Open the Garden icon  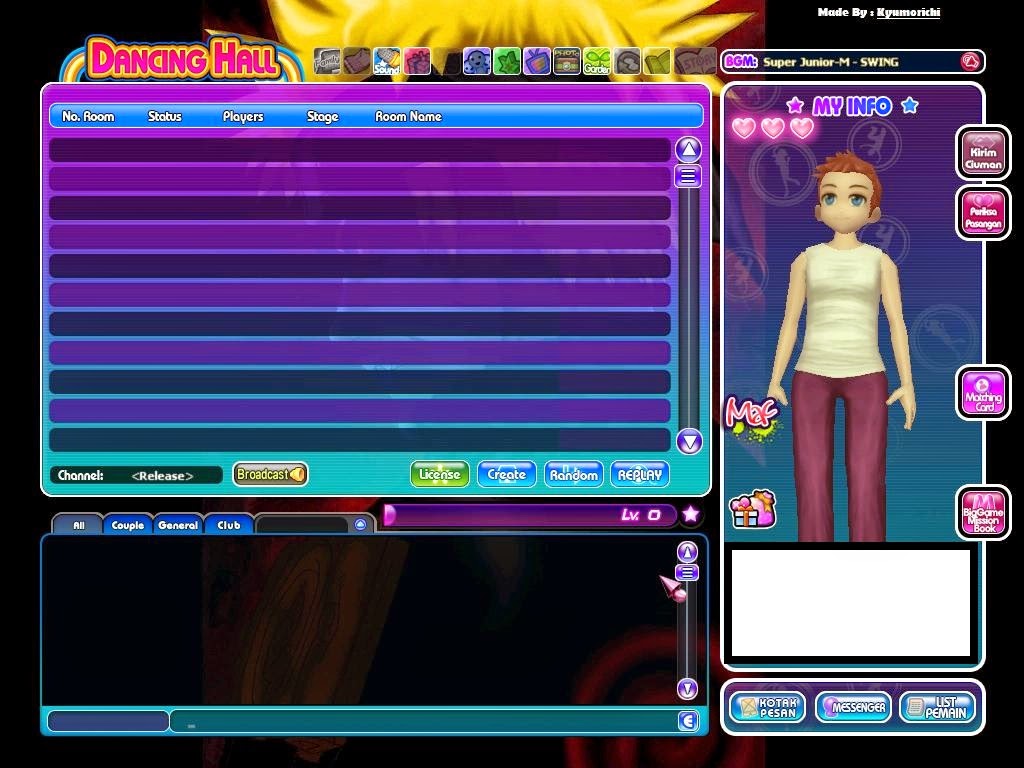pyautogui.click(x=597, y=61)
